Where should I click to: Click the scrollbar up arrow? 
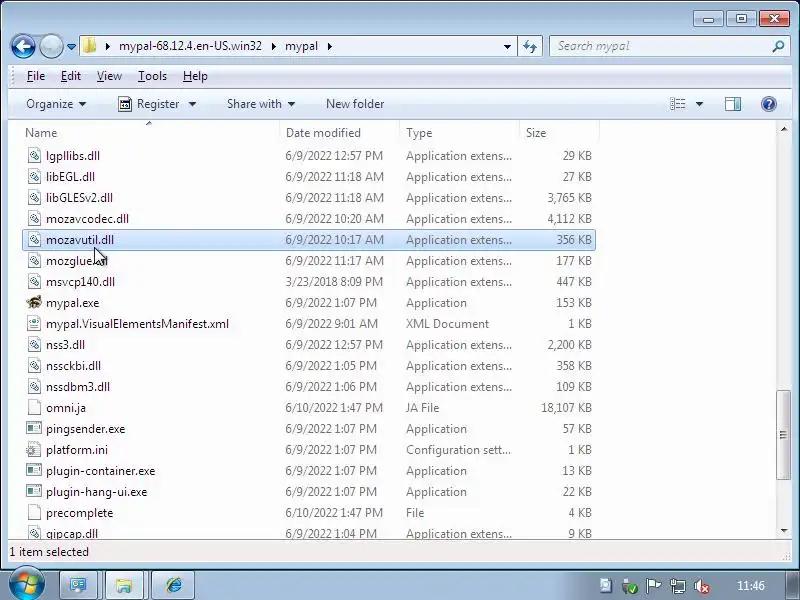coord(784,130)
